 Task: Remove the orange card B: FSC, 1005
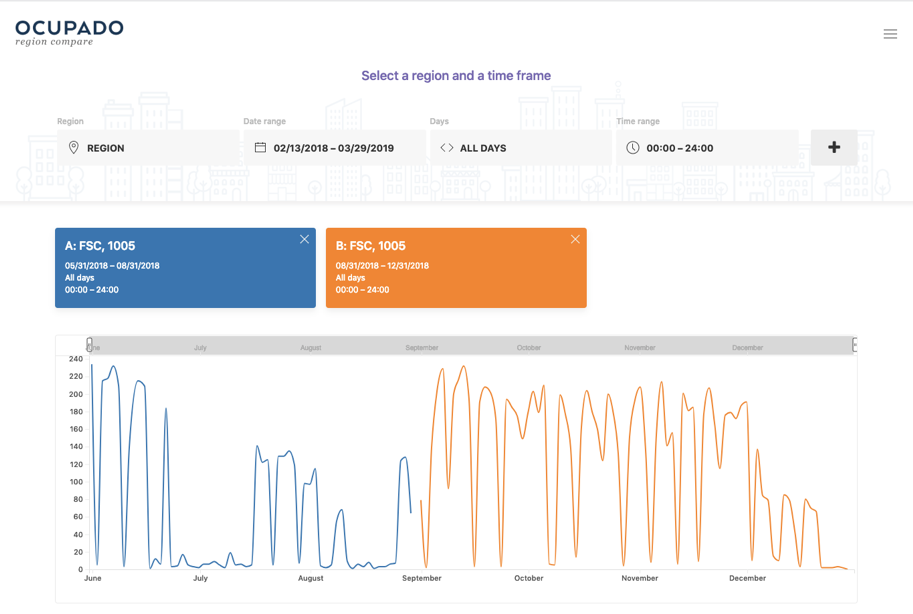click(x=575, y=240)
